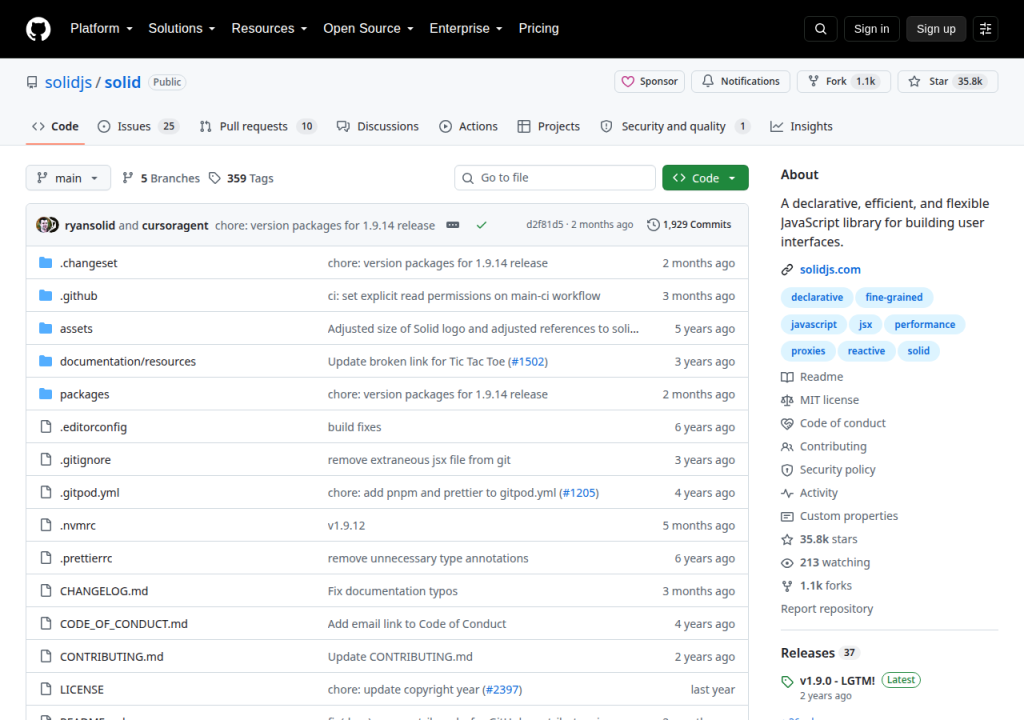Open the v1.9.0 - LGTM! release

(x=837, y=681)
